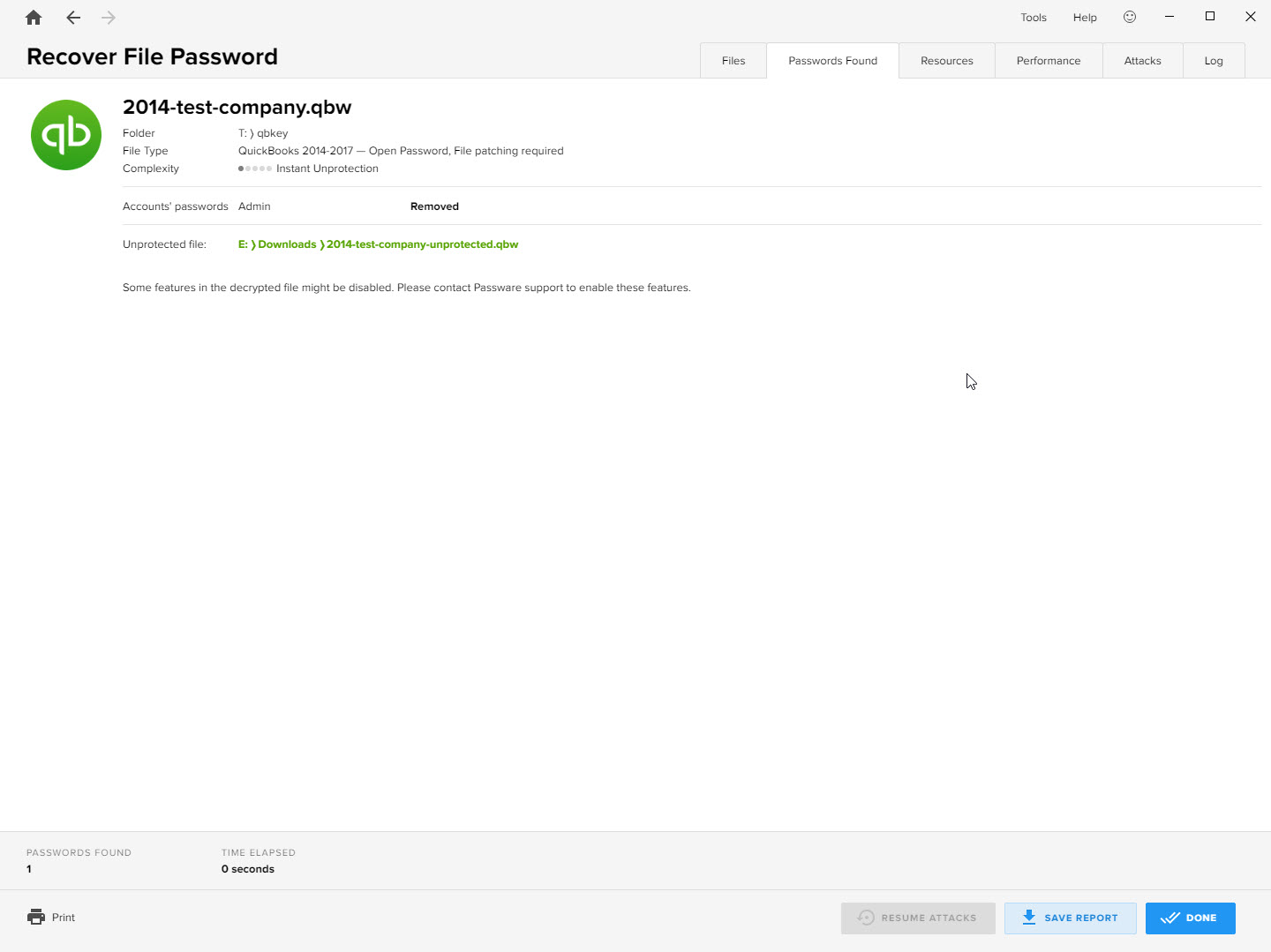Click the 'T: ) qbkey' folder path
The height and width of the screenshot is (952, 1271).
(263, 133)
